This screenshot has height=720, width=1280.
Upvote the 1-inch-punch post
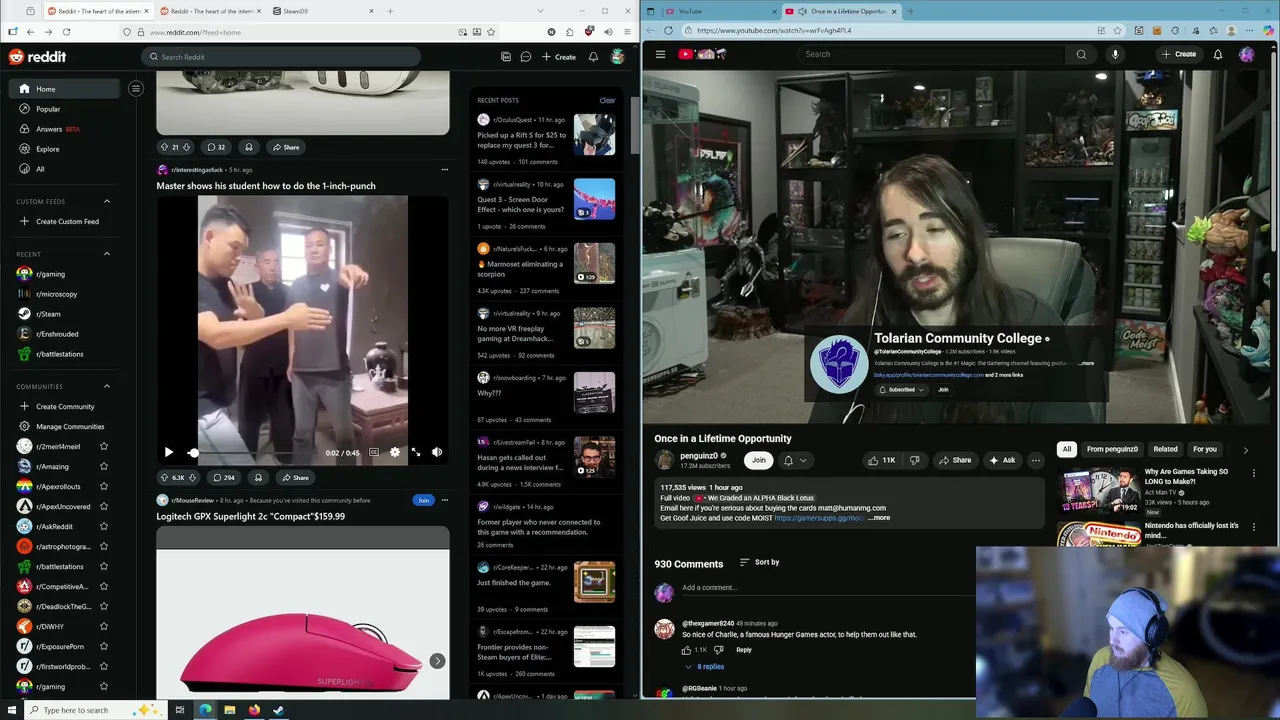pos(164,478)
